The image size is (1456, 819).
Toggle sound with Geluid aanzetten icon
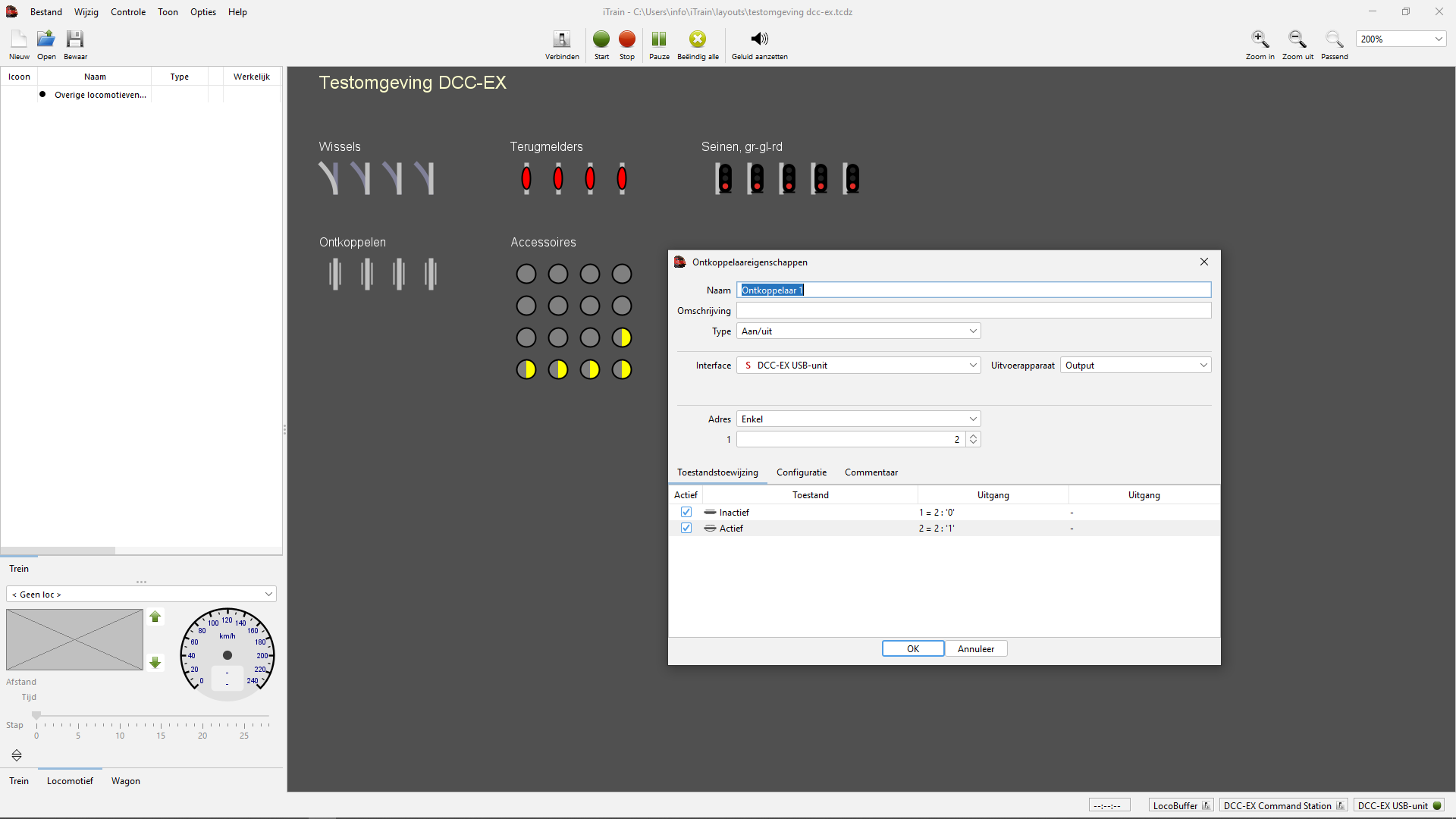click(759, 39)
